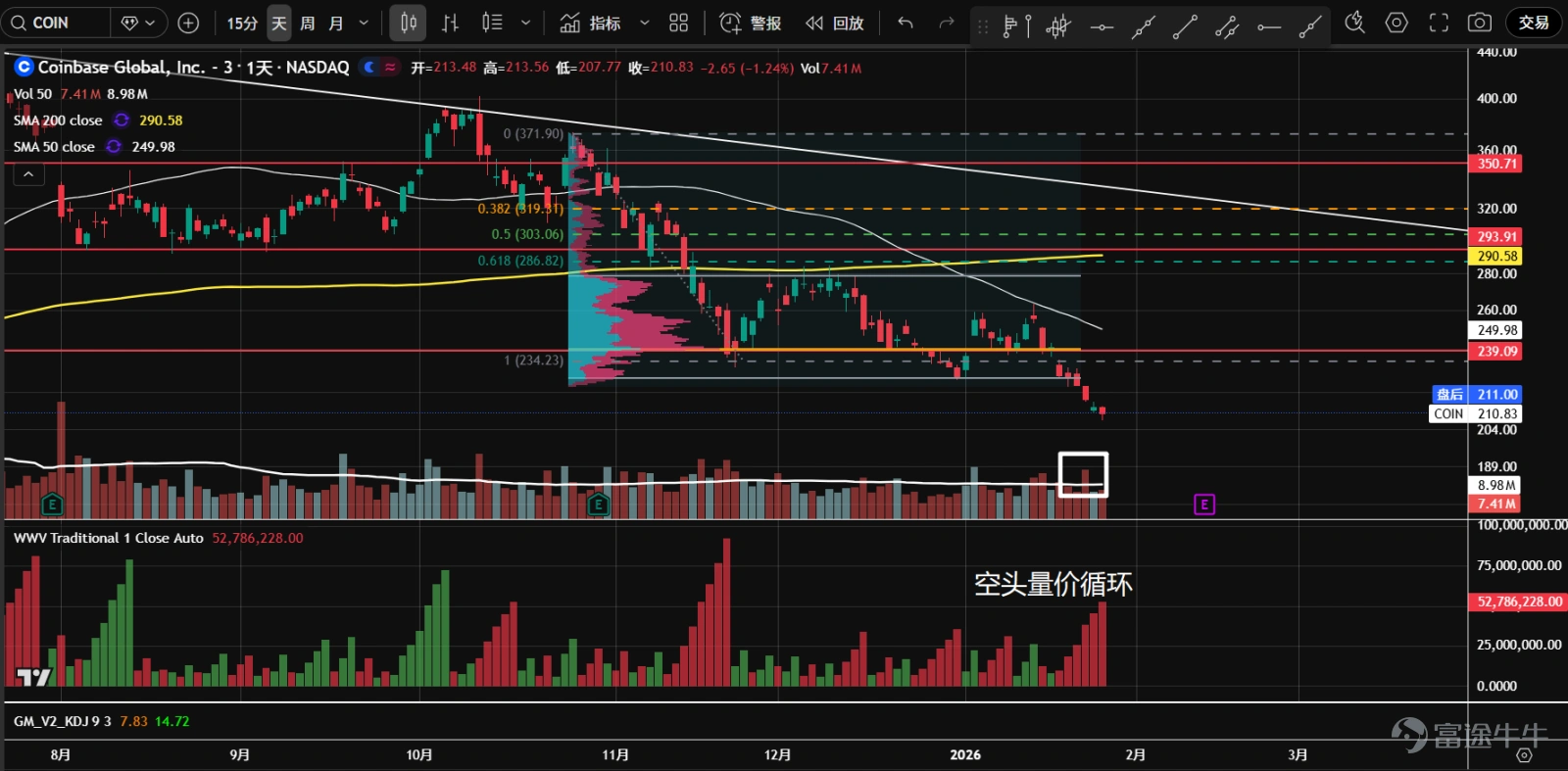Enter fullscreen mode
This screenshot has width=1568, height=771.
coord(1439,23)
